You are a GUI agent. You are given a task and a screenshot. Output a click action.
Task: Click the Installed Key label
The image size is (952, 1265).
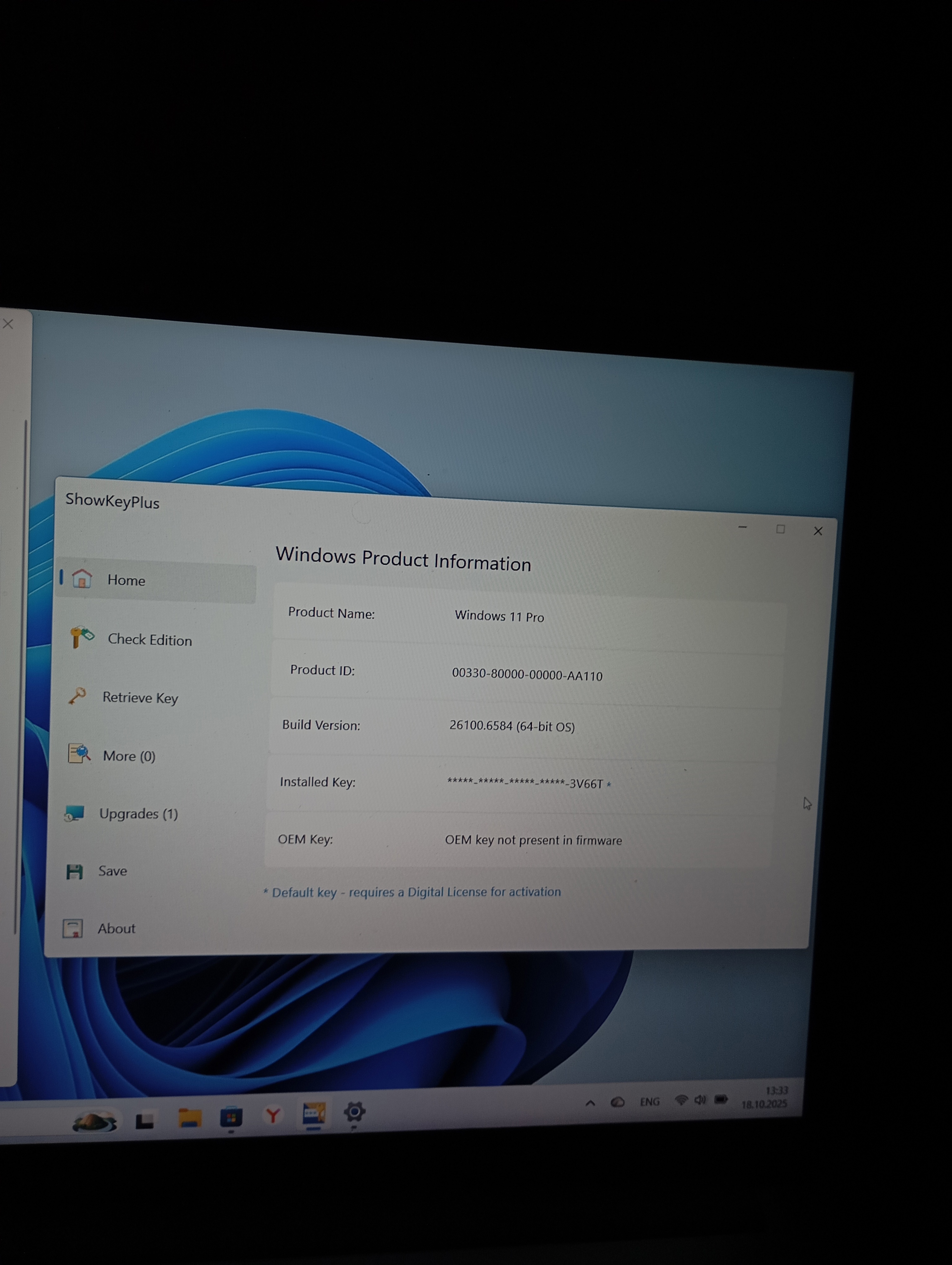point(318,782)
